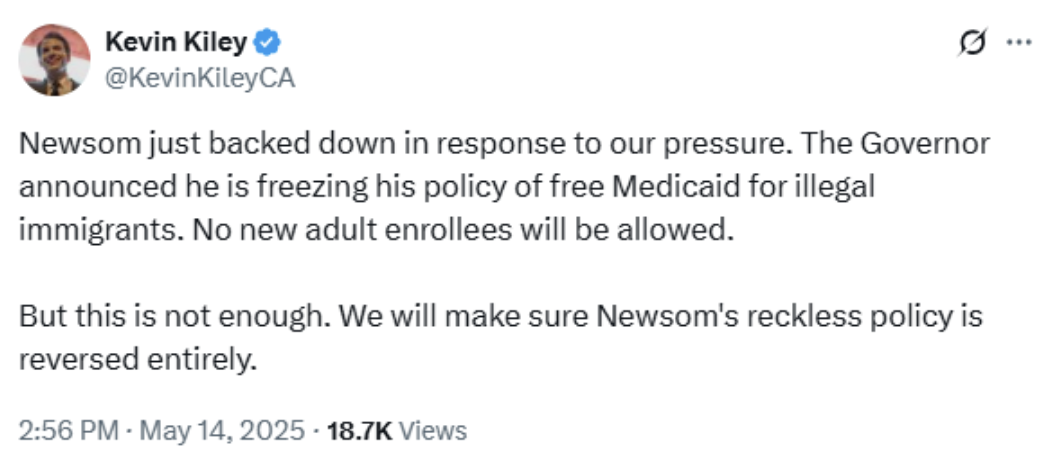
Task: Open the three-dot more options menu
Action: (1019, 42)
